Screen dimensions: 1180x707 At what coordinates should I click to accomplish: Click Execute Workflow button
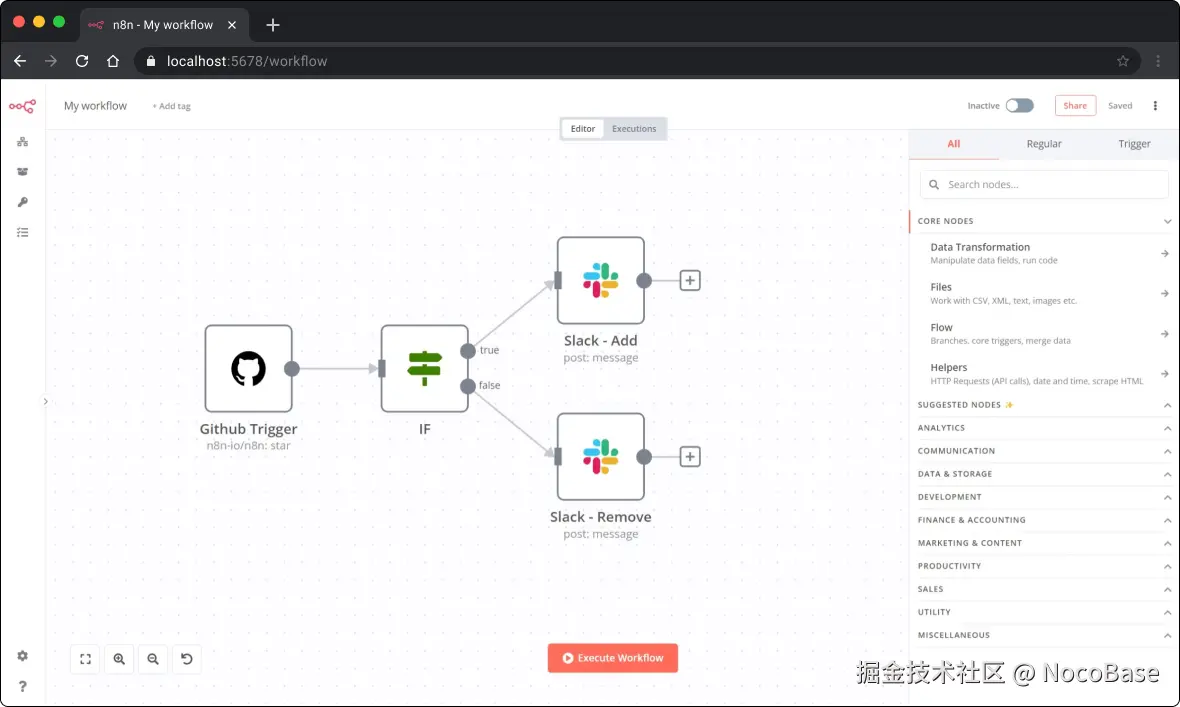click(x=613, y=658)
